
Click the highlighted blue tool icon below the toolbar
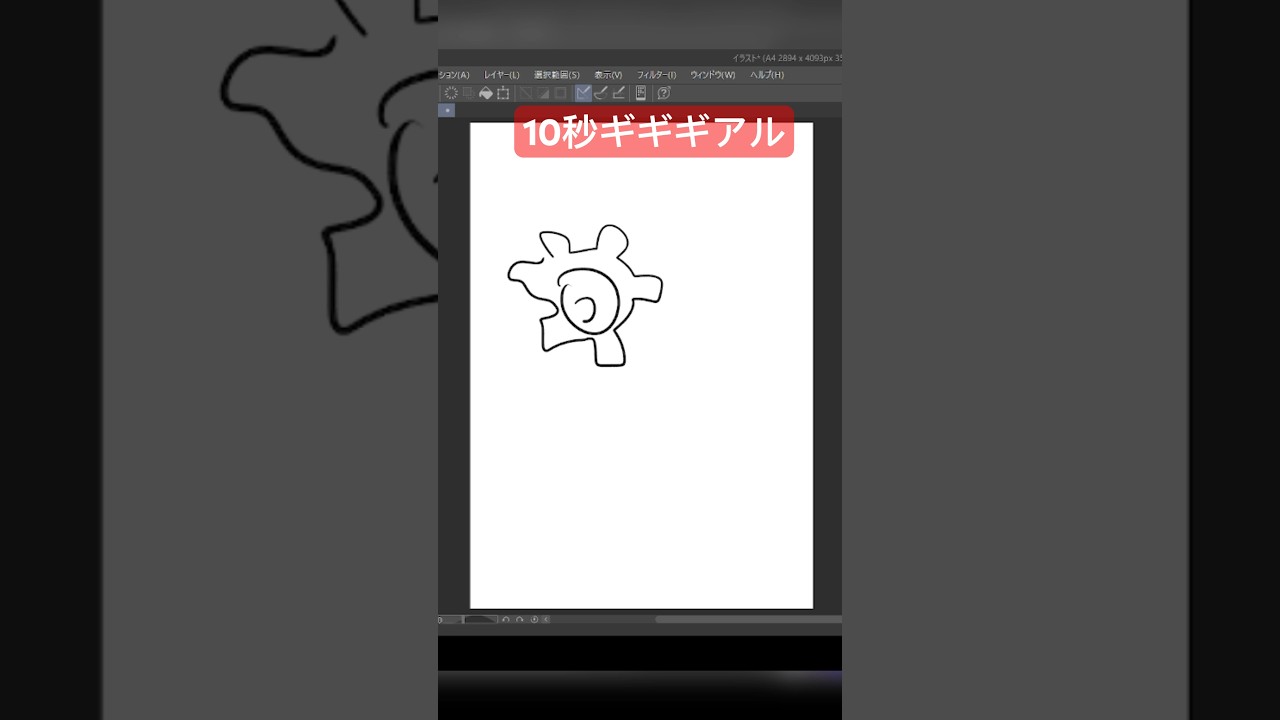(447, 110)
